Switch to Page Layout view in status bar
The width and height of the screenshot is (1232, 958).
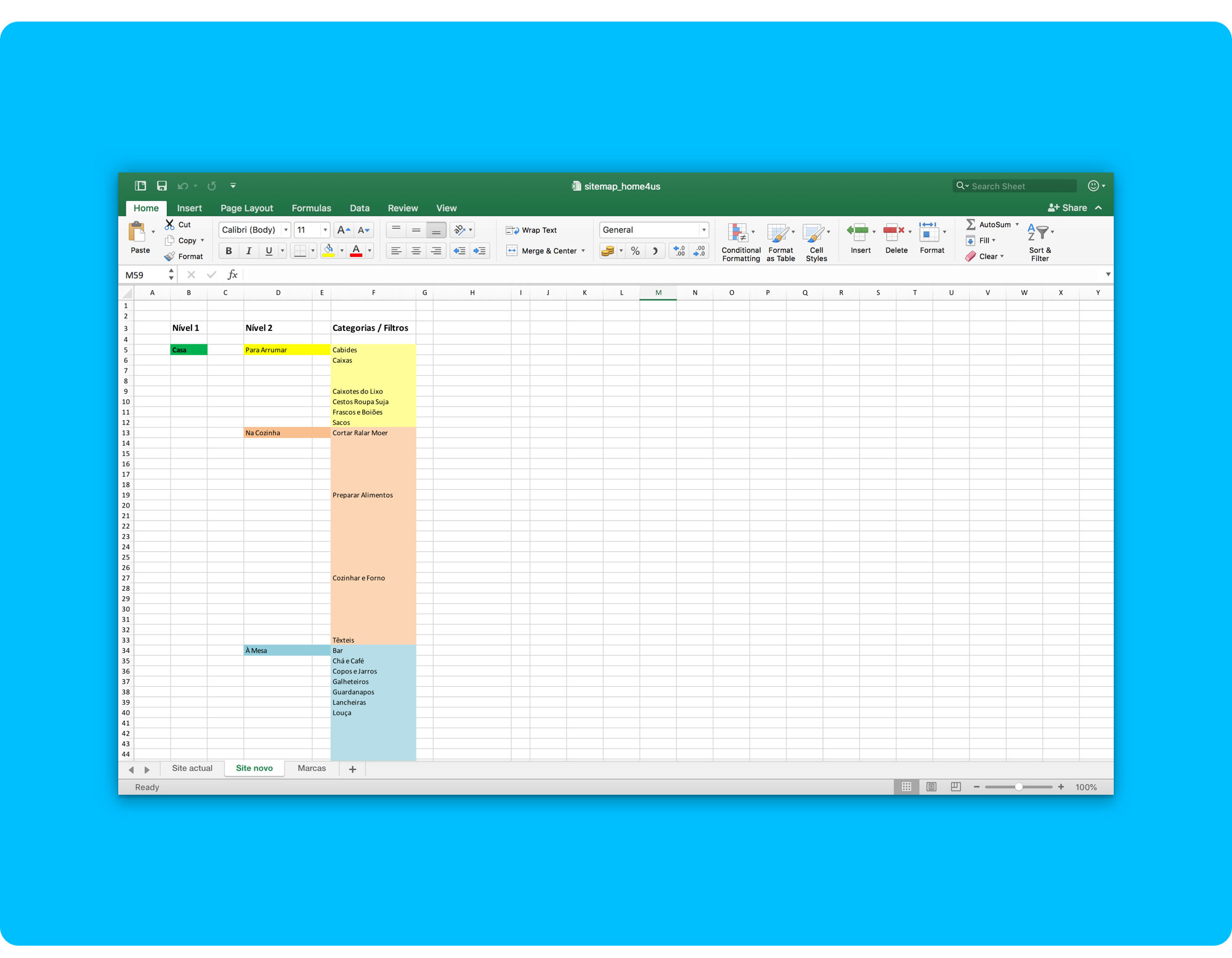point(931,787)
